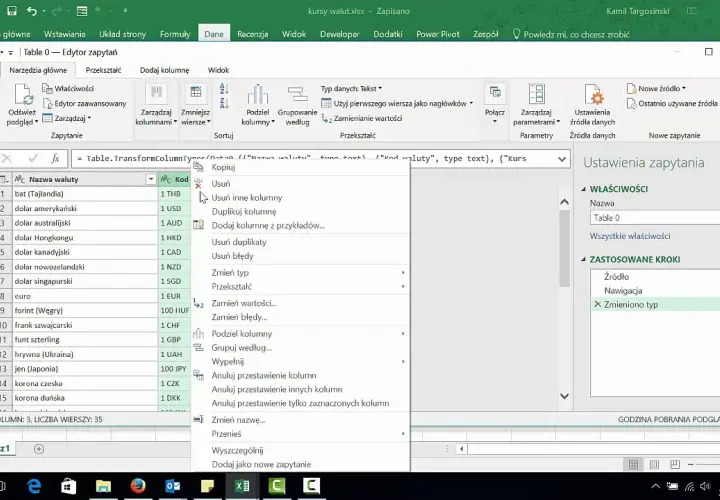The height and width of the screenshot is (500, 720).
Task: Switch to Dodaj kolumnę tab
Action: [x=164, y=70]
